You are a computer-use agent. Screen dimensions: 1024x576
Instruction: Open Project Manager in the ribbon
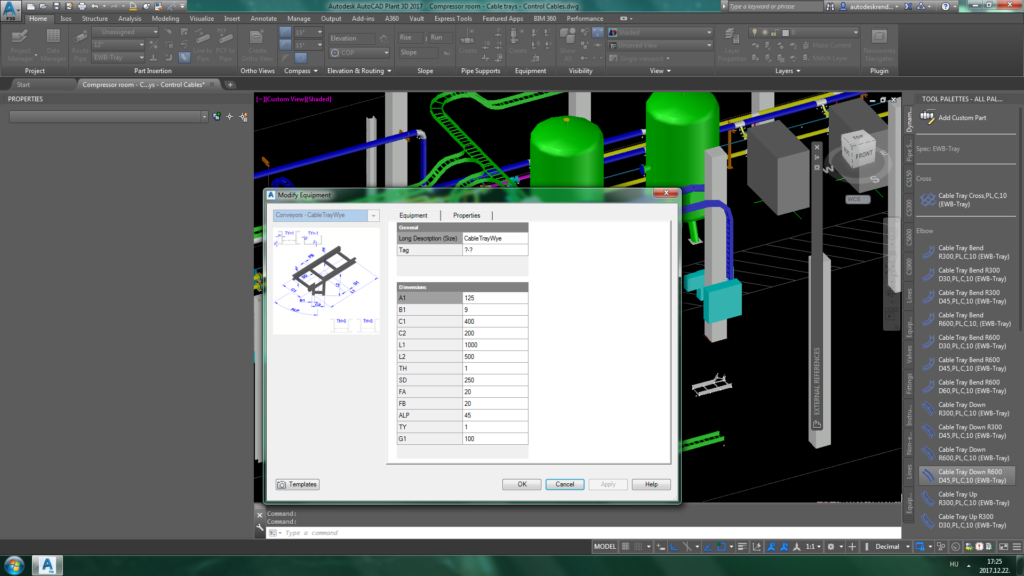(x=20, y=45)
